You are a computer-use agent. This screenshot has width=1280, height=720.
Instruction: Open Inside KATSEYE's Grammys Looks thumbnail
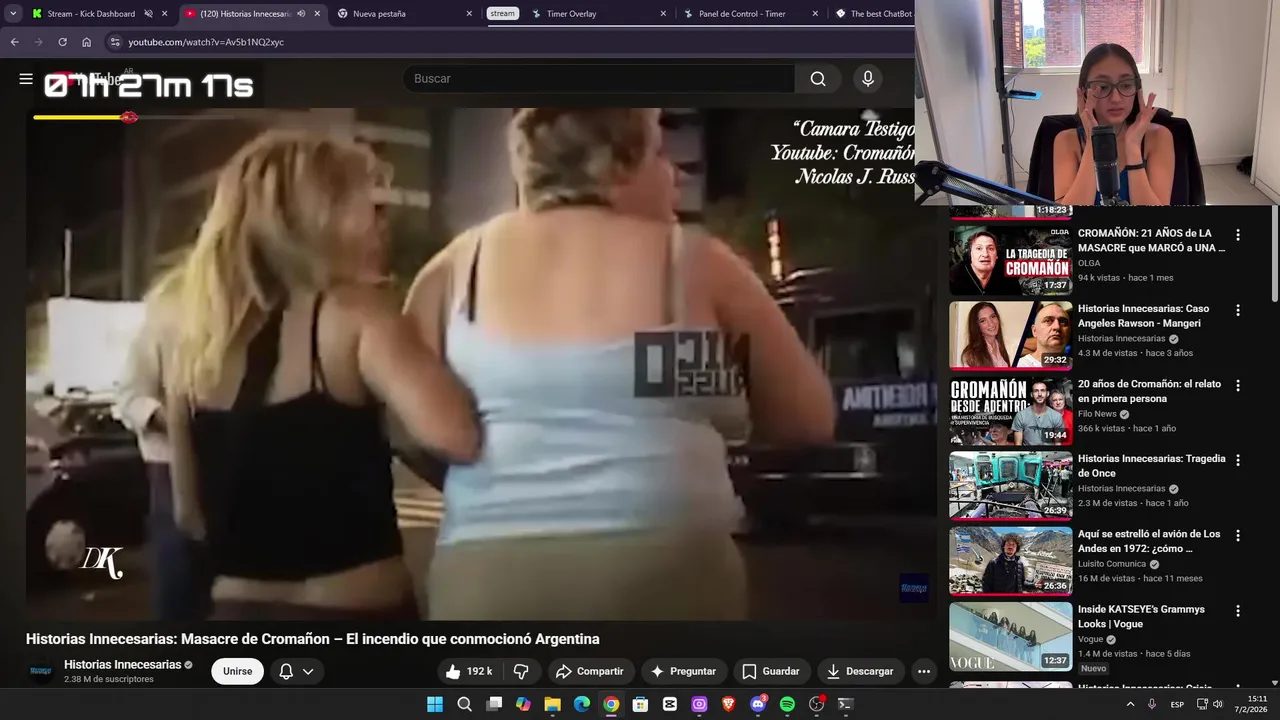(x=1010, y=636)
